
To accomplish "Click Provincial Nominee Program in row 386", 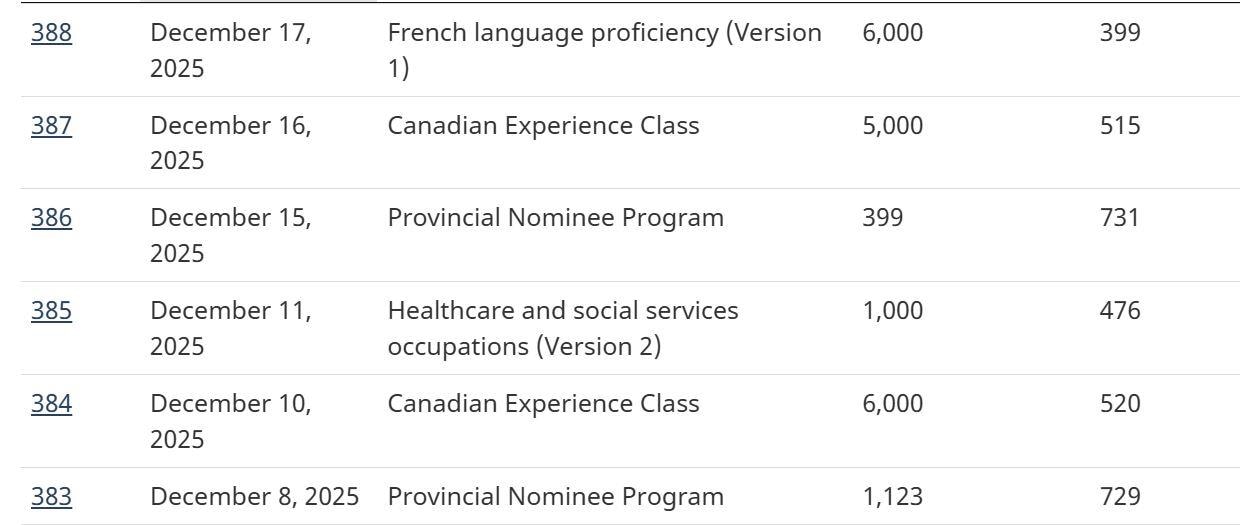I will (x=555, y=218).
